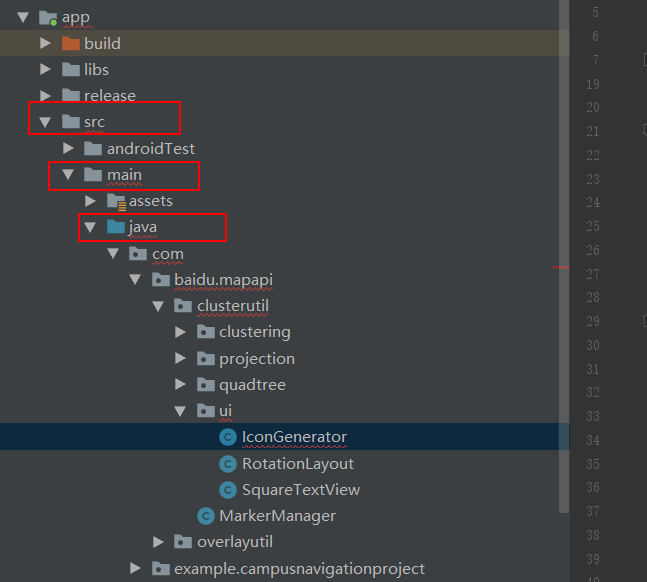
Task: Click the SquareTextView class icon
Action: pyautogui.click(x=228, y=490)
